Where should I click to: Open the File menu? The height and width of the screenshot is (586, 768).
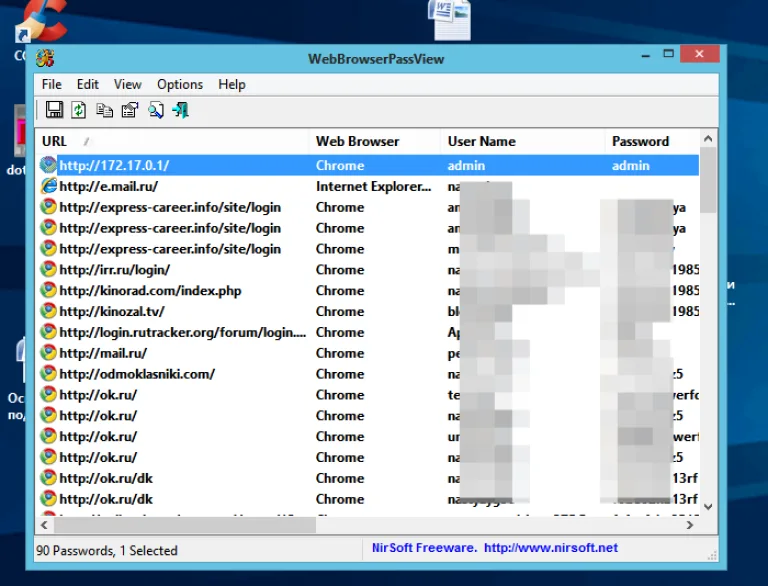[x=51, y=84]
